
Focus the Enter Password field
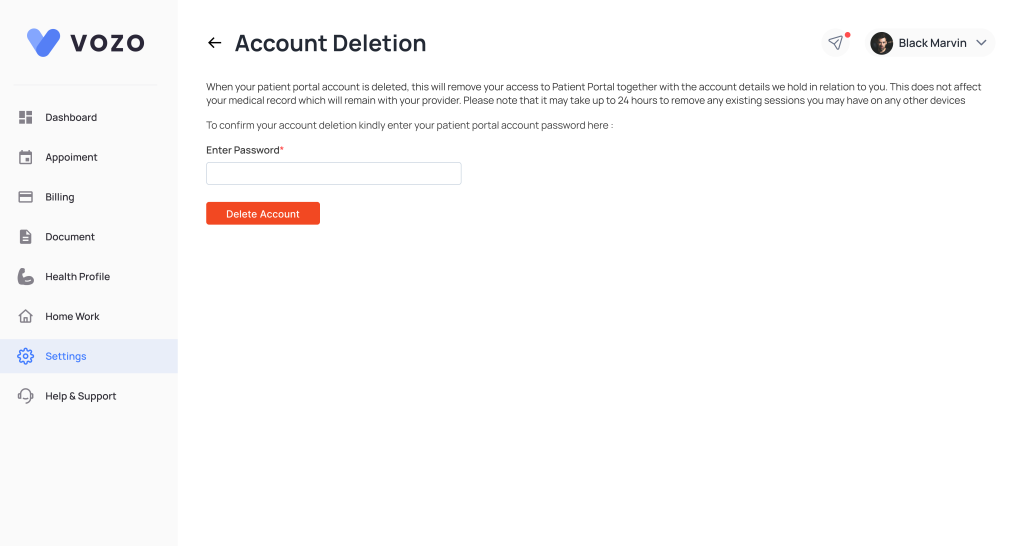333,174
